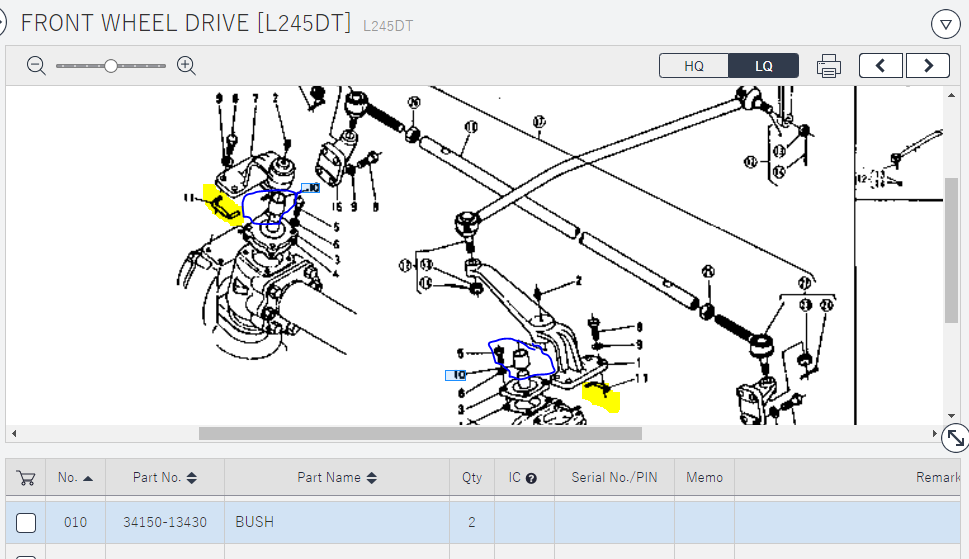Select the LQ quality option
This screenshot has height=559, width=969.
tap(764, 66)
